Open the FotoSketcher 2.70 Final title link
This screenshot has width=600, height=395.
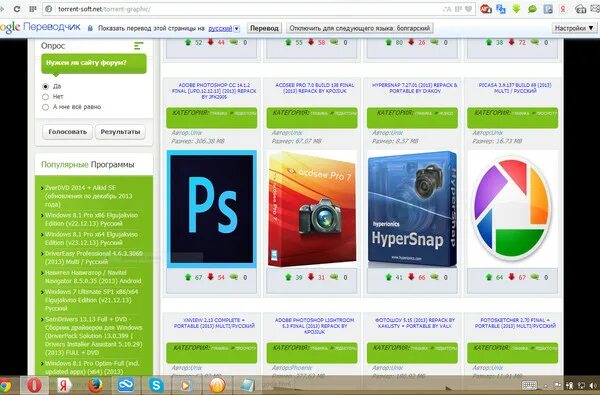pyautogui.click(x=515, y=323)
